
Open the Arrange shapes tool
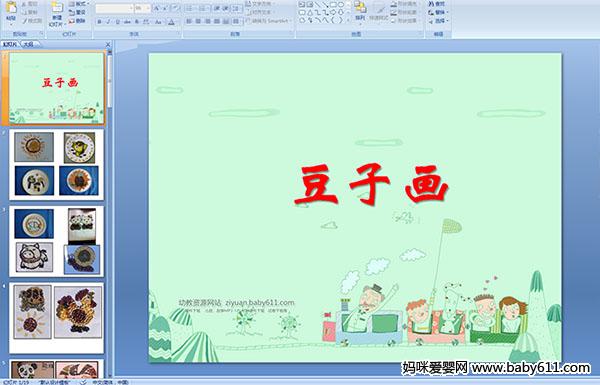click(360, 10)
